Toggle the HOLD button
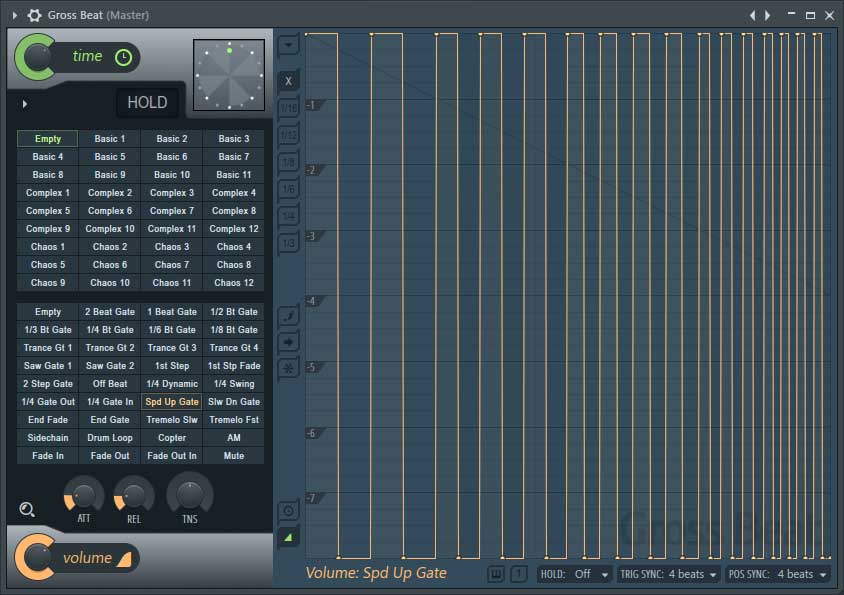This screenshot has width=844, height=595. [x=147, y=101]
